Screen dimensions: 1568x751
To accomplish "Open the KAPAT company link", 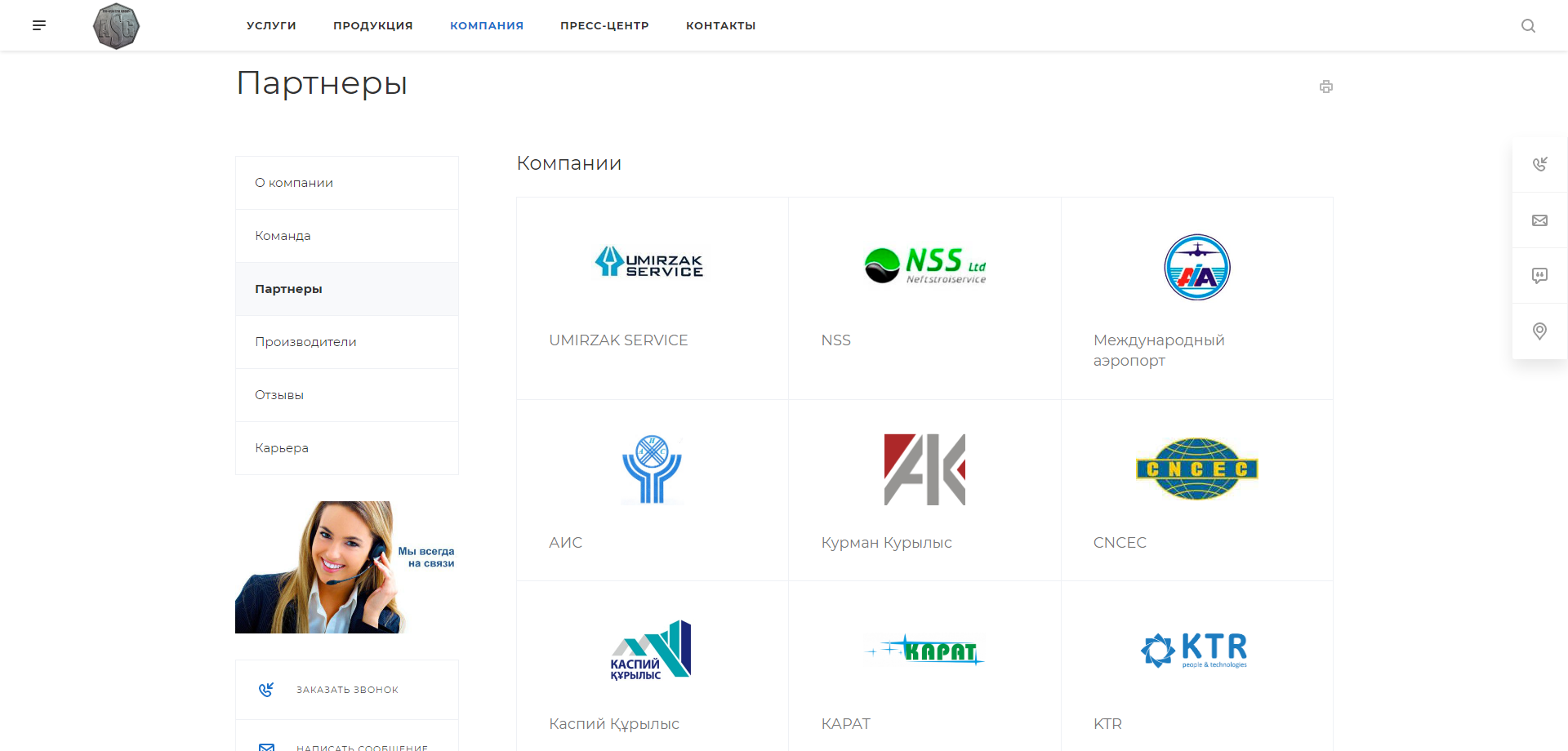I will (x=845, y=724).
